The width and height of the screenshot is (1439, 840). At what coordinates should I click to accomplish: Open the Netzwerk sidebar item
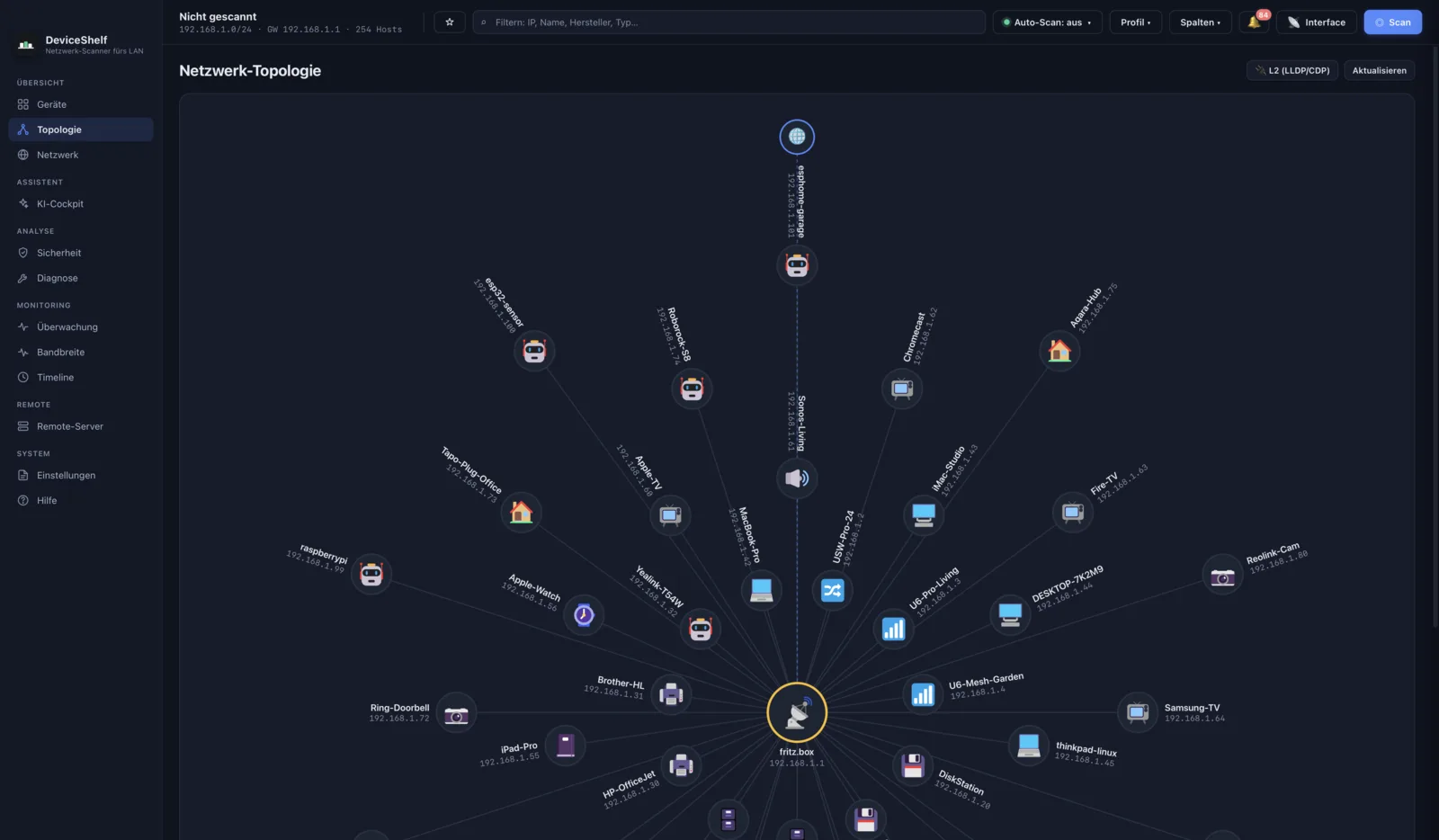point(81,155)
